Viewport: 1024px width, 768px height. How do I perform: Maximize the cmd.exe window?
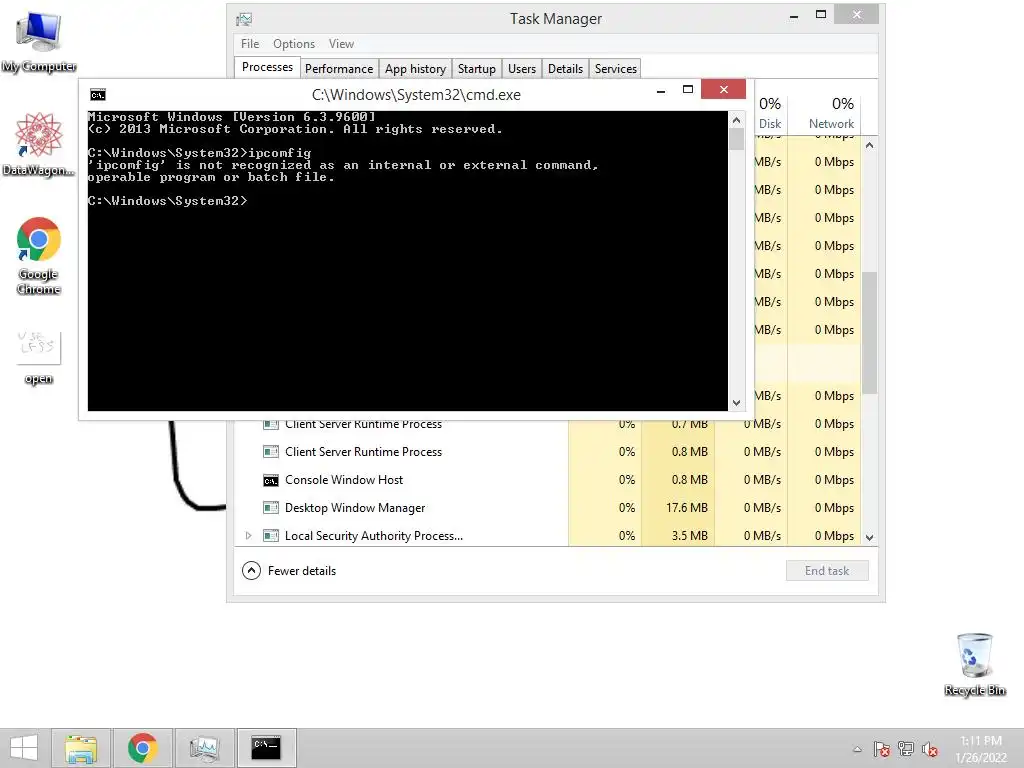point(688,89)
